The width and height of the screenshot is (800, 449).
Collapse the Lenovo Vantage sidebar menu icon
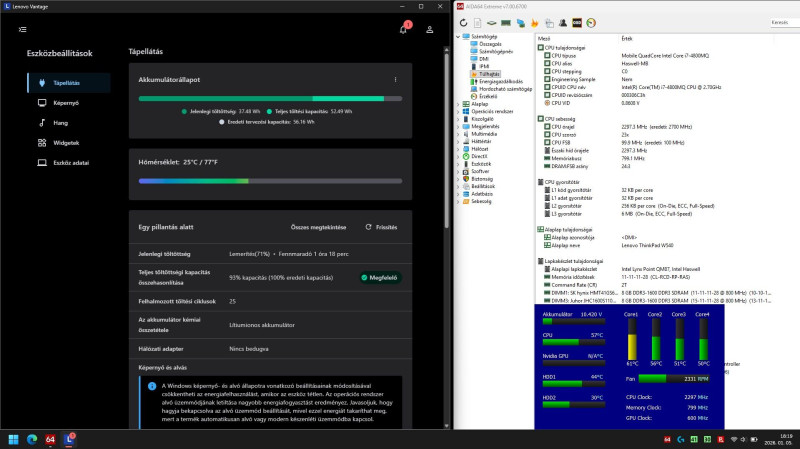tap(22, 30)
